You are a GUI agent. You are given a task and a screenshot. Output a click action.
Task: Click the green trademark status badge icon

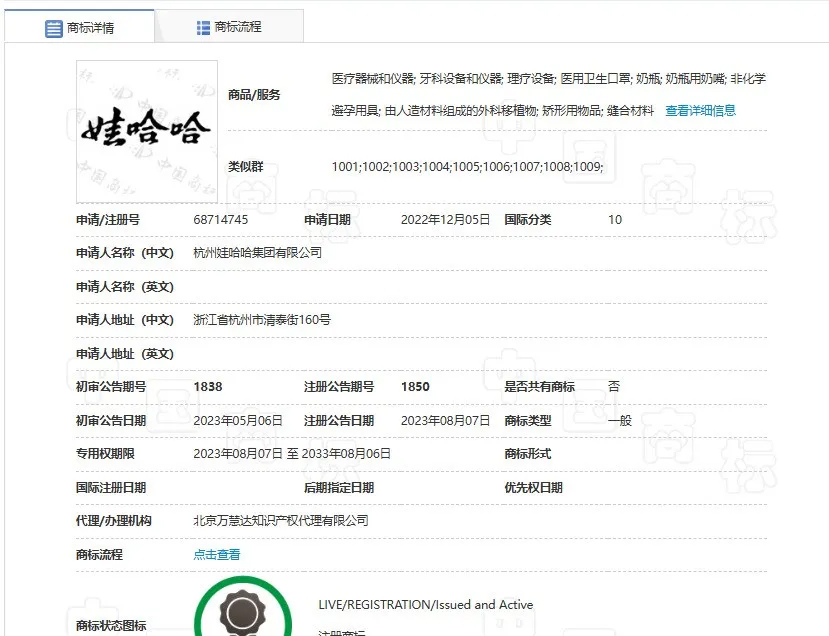pos(243,608)
